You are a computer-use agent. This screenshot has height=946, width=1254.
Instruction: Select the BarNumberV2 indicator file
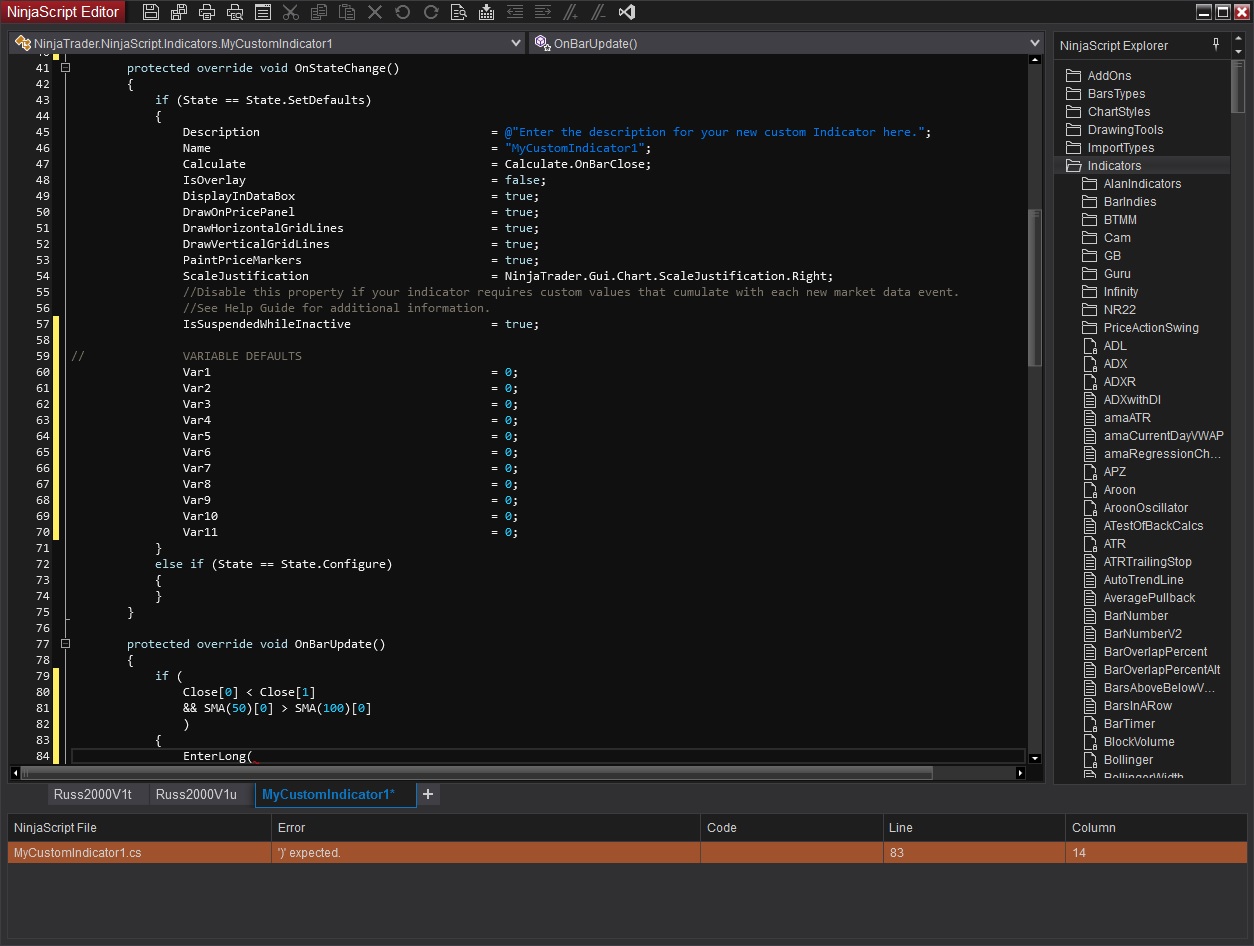1143,634
